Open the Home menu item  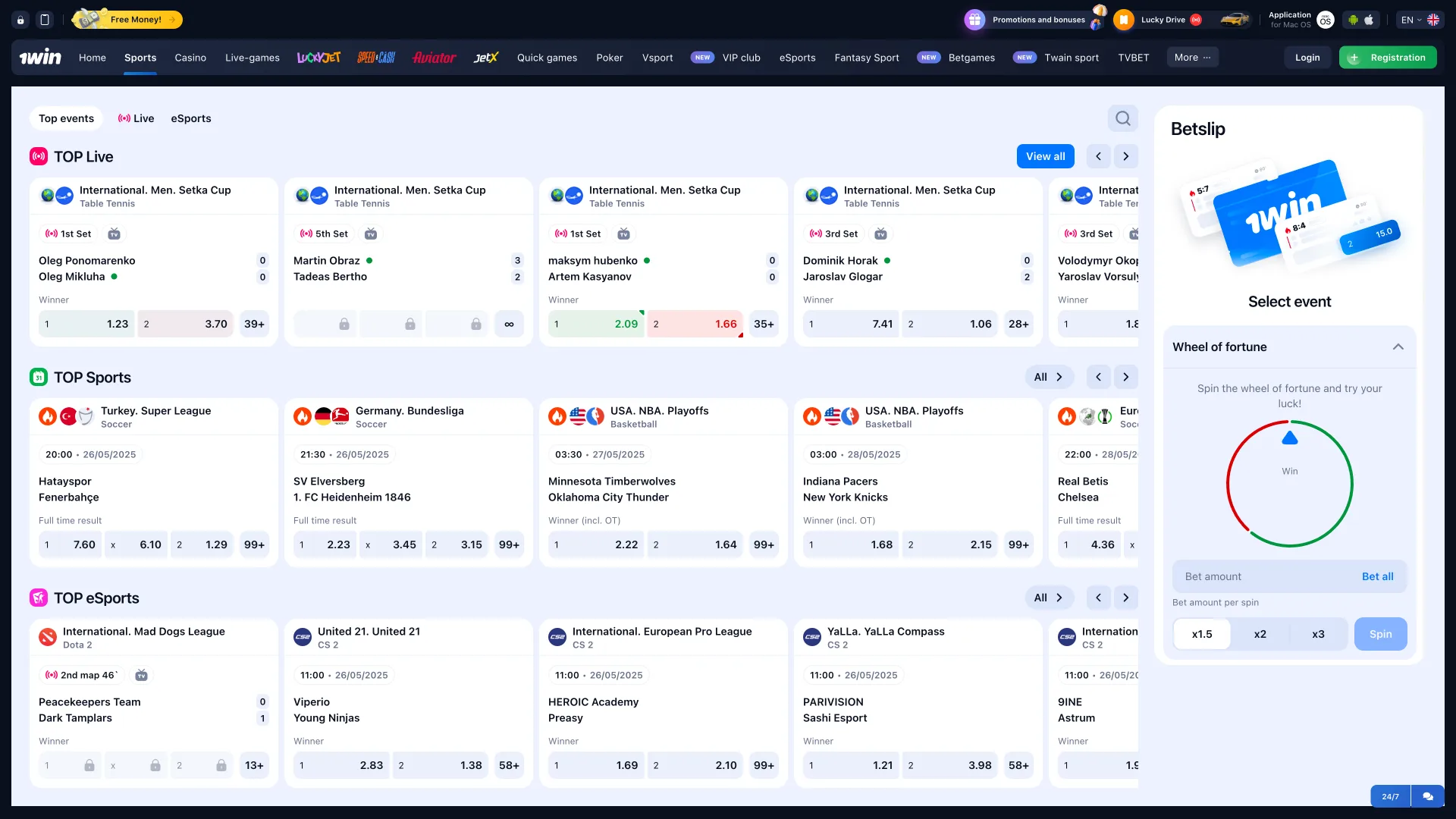pyautogui.click(x=93, y=58)
